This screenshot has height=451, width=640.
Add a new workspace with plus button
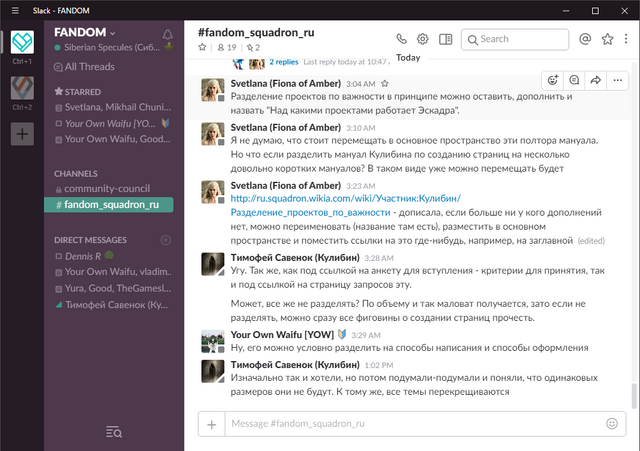[x=22, y=134]
